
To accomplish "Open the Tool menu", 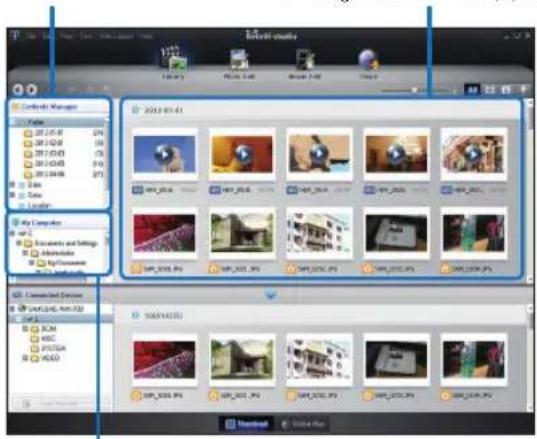I will [x=86, y=36].
